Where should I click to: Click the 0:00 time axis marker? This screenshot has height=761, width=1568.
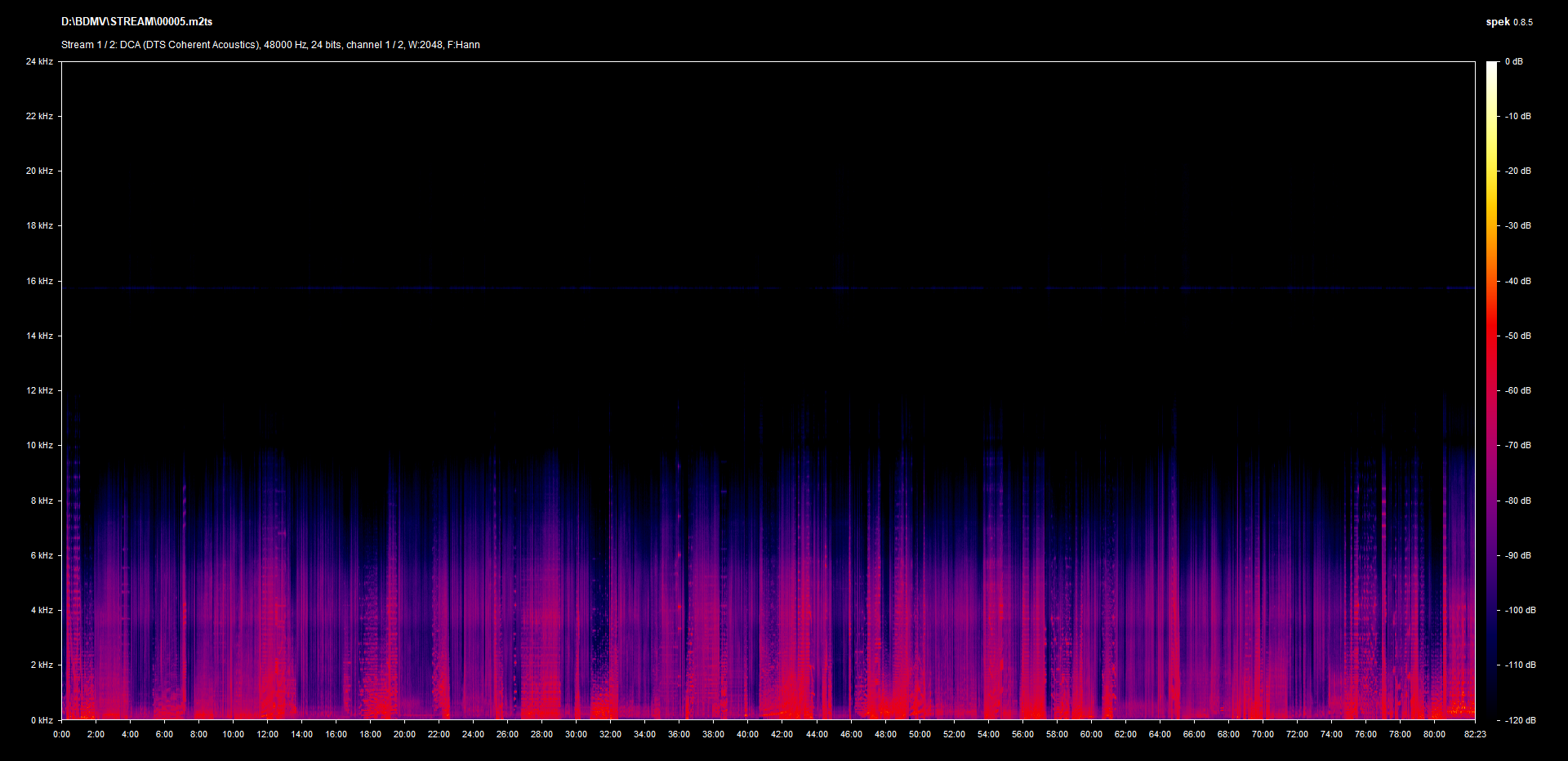61,734
